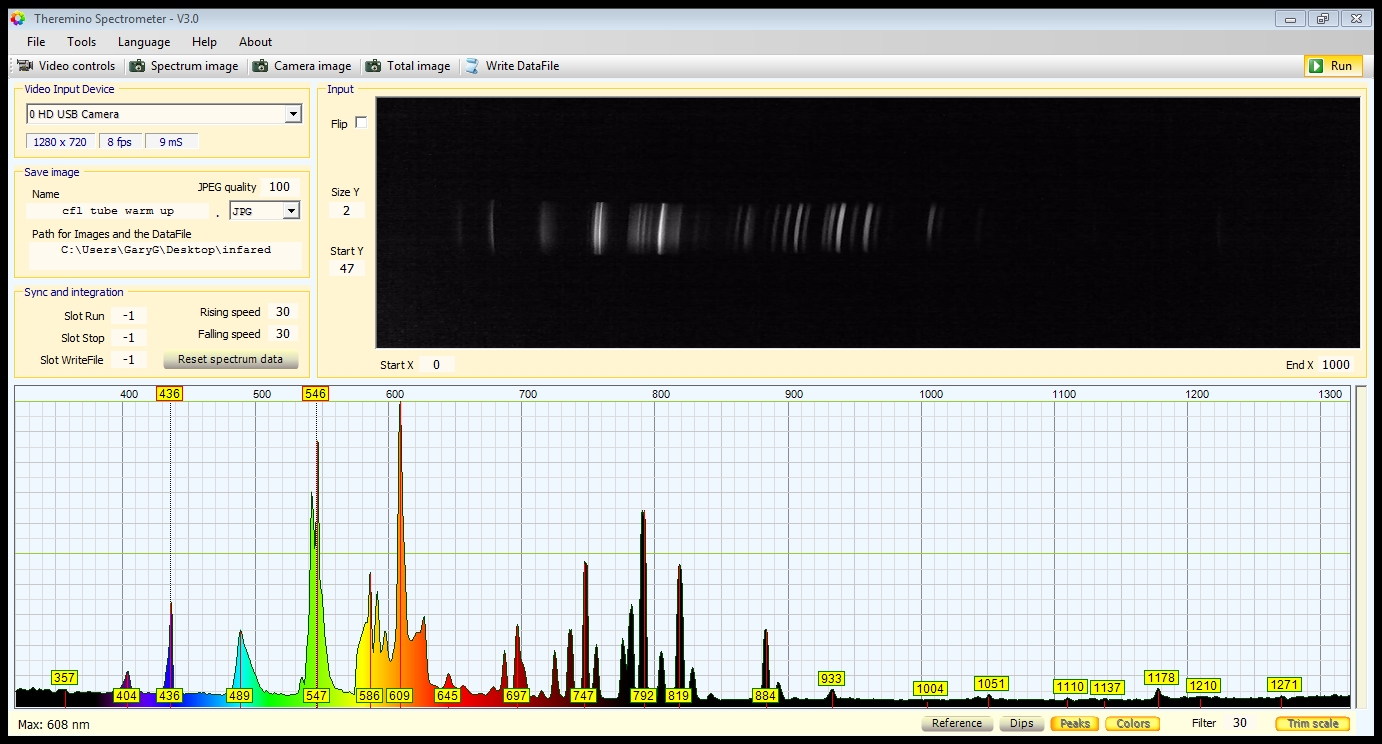Enable the Dips display button
This screenshot has width=1382, height=744.
click(1021, 723)
